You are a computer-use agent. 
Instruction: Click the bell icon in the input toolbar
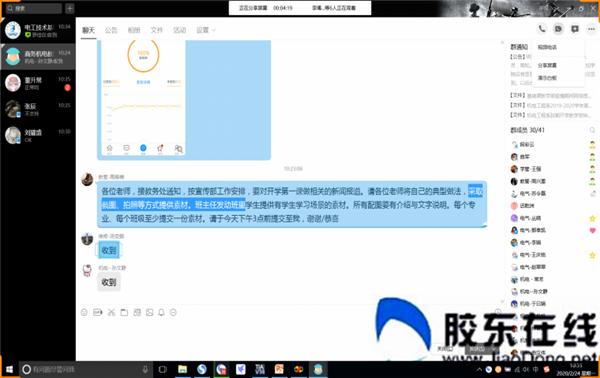[161, 313]
